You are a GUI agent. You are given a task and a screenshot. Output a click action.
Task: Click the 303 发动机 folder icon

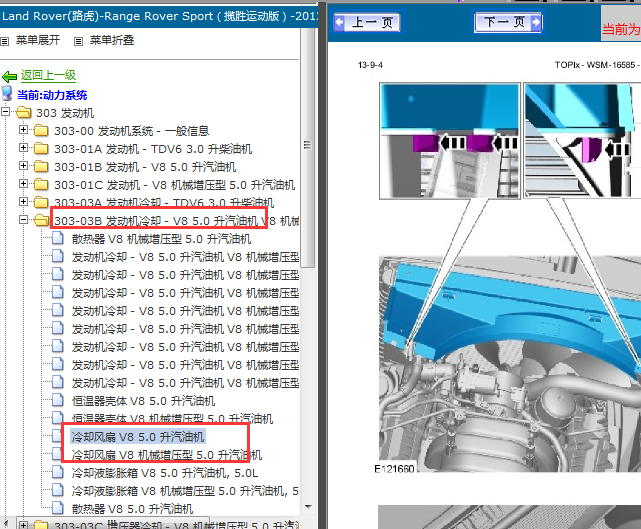click(x=24, y=112)
